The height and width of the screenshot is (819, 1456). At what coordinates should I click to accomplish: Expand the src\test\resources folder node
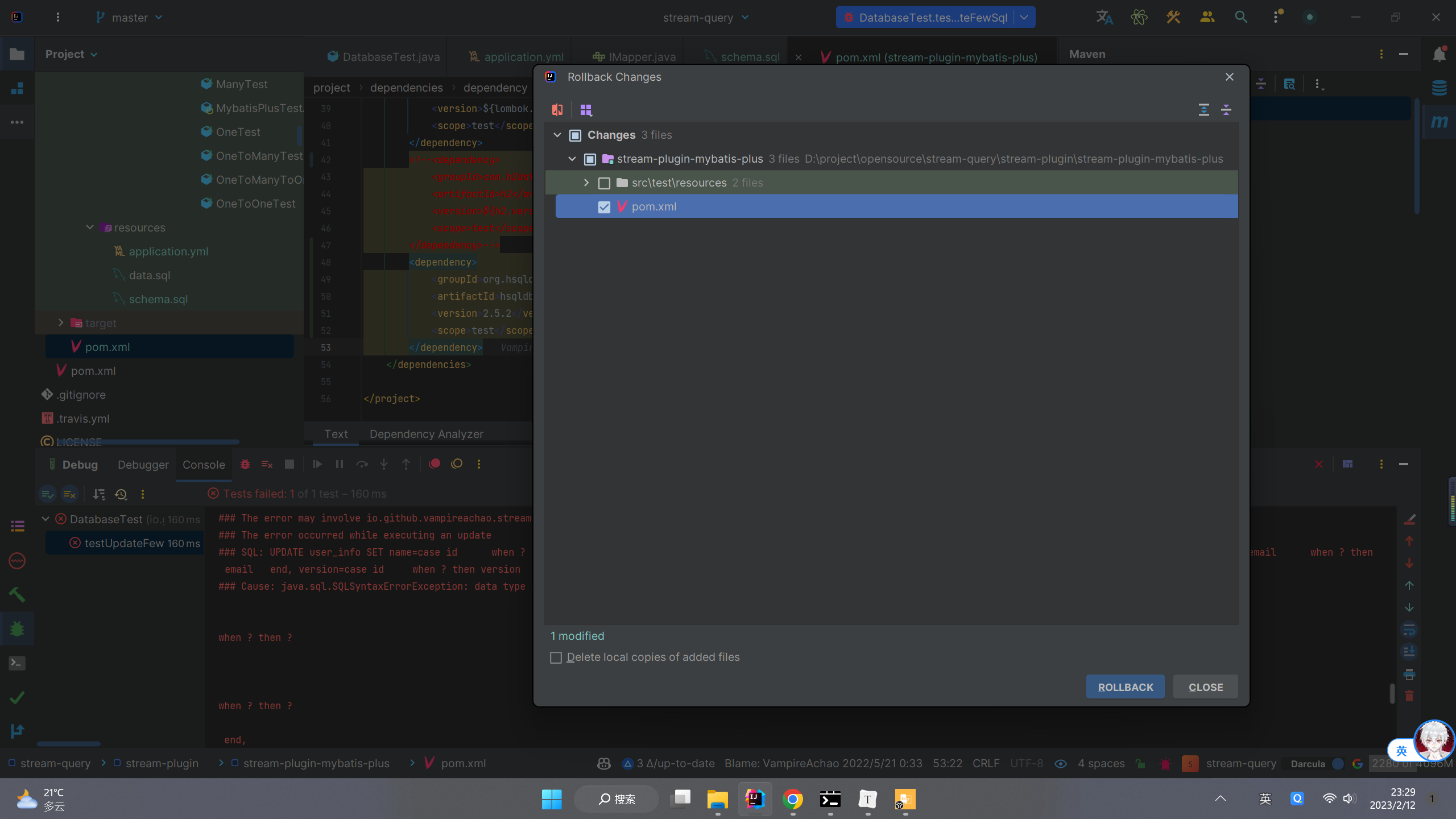tap(586, 183)
